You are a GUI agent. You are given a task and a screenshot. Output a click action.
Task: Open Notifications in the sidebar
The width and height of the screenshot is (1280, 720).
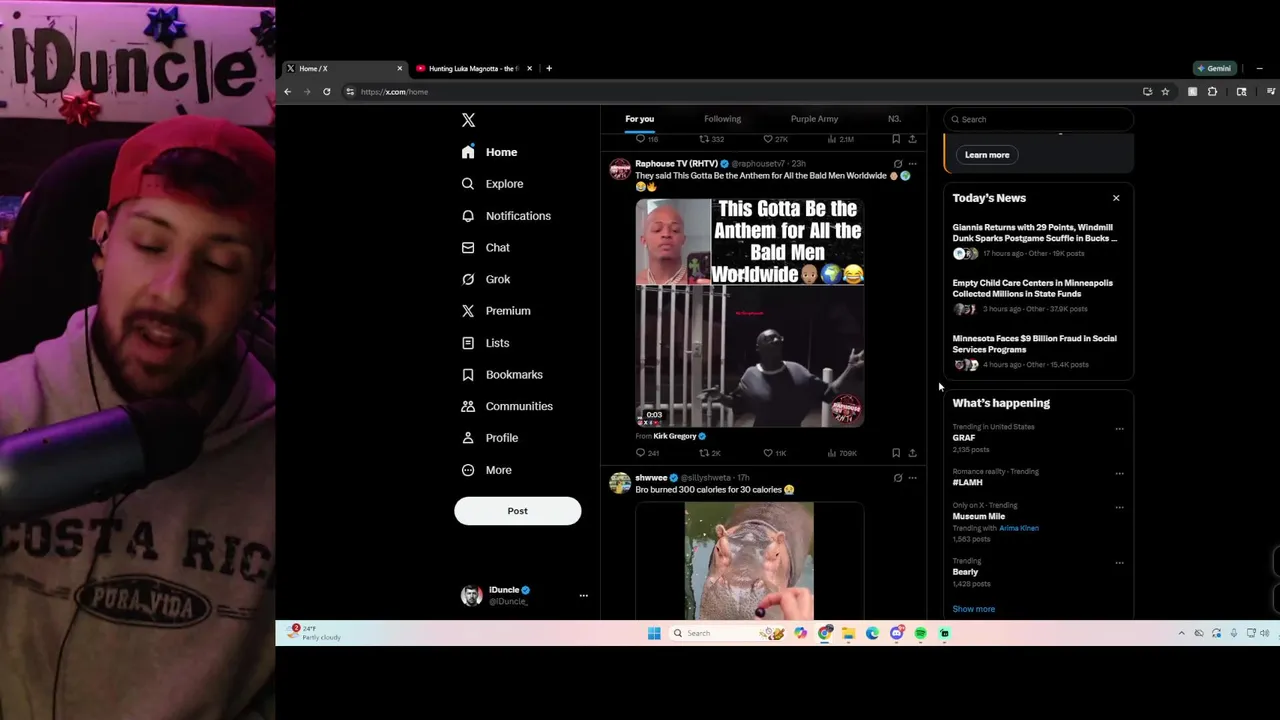tap(506, 216)
